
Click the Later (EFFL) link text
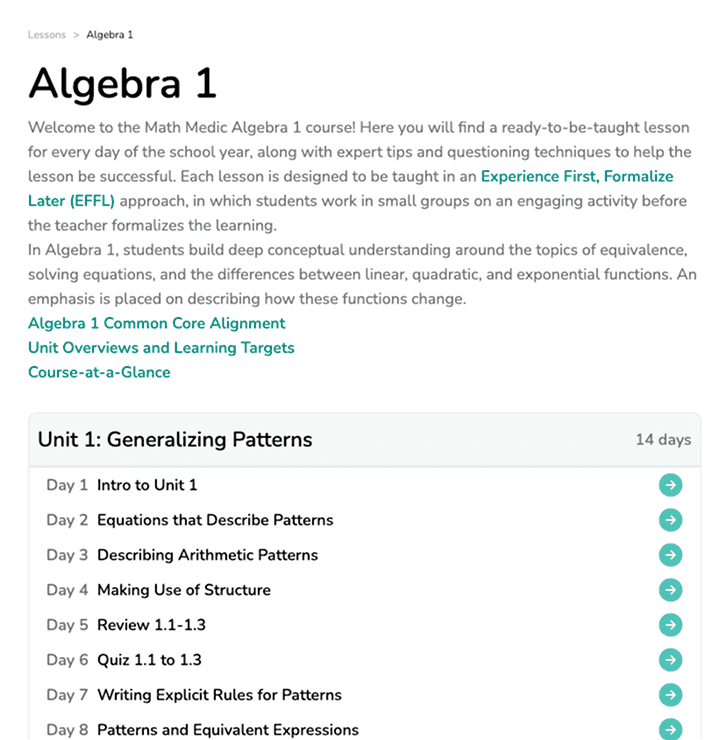coord(71,201)
